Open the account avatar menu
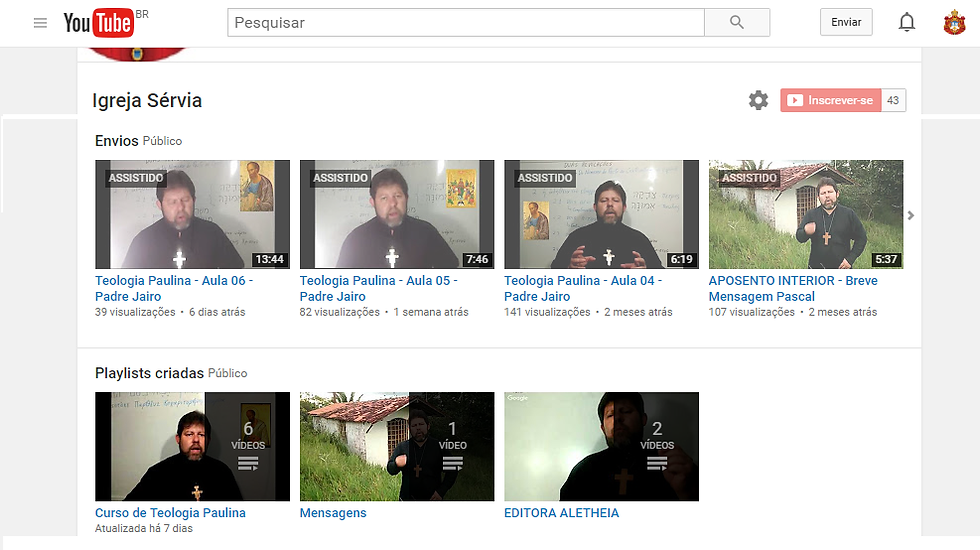Viewport: 980px width, 550px height. (x=954, y=22)
